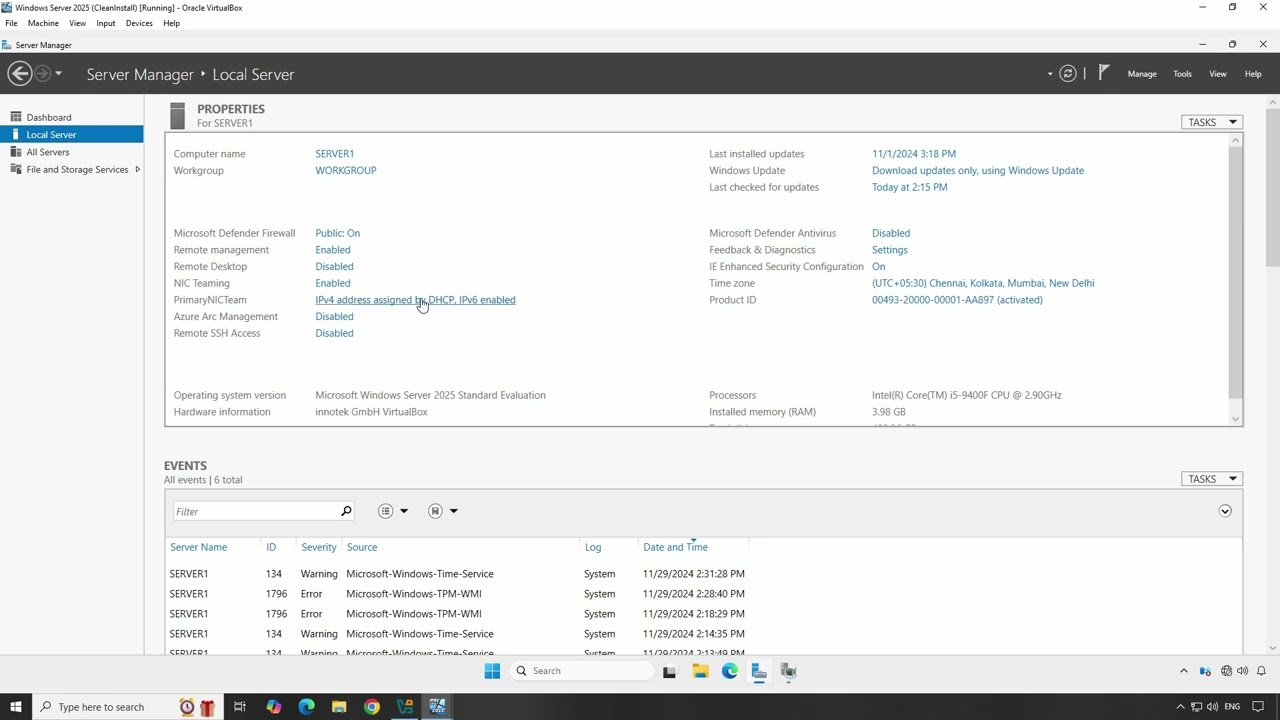Click the filter search magnifier icon
The image size is (1280, 720).
coord(346,511)
